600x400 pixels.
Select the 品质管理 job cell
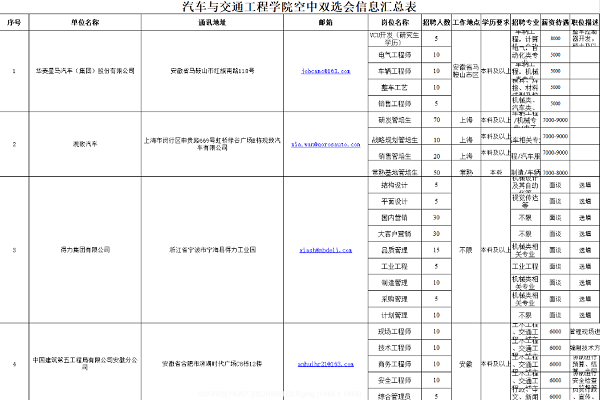395,250
